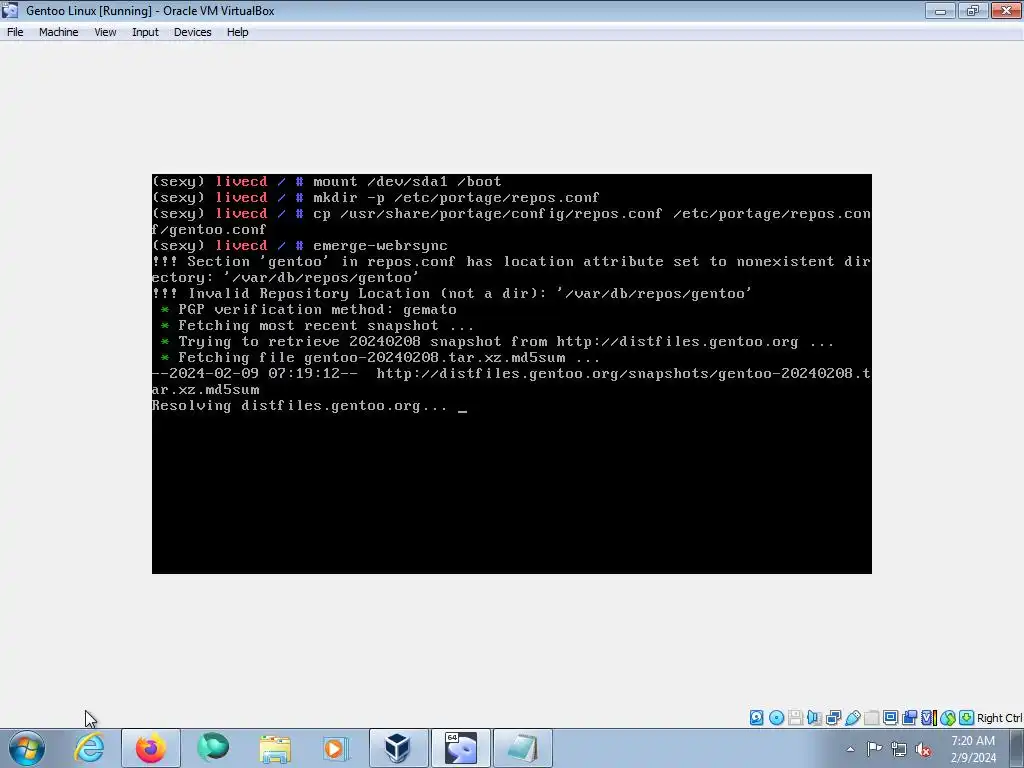Open the View menu
This screenshot has height=768, width=1024.
pyautogui.click(x=105, y=32)
